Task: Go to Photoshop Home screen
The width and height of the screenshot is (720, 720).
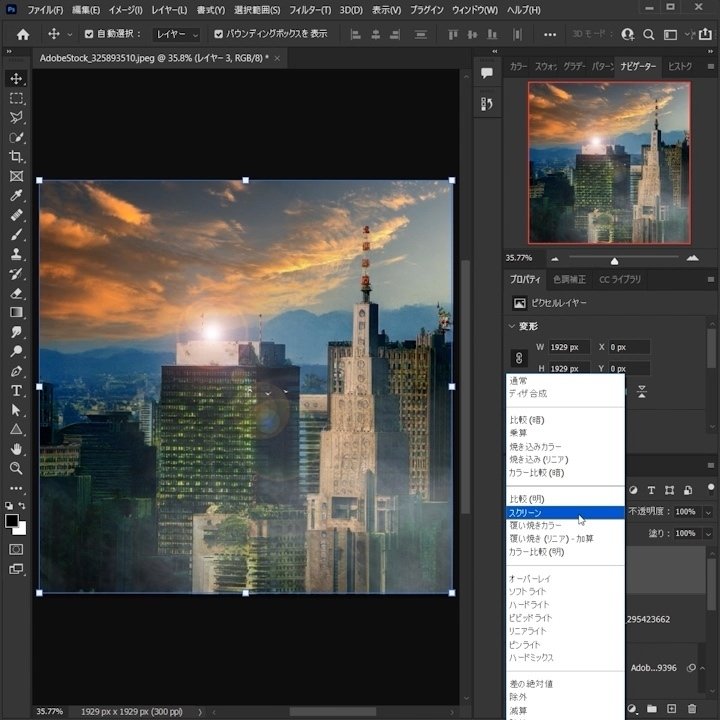Action: (x=22, y=34)
